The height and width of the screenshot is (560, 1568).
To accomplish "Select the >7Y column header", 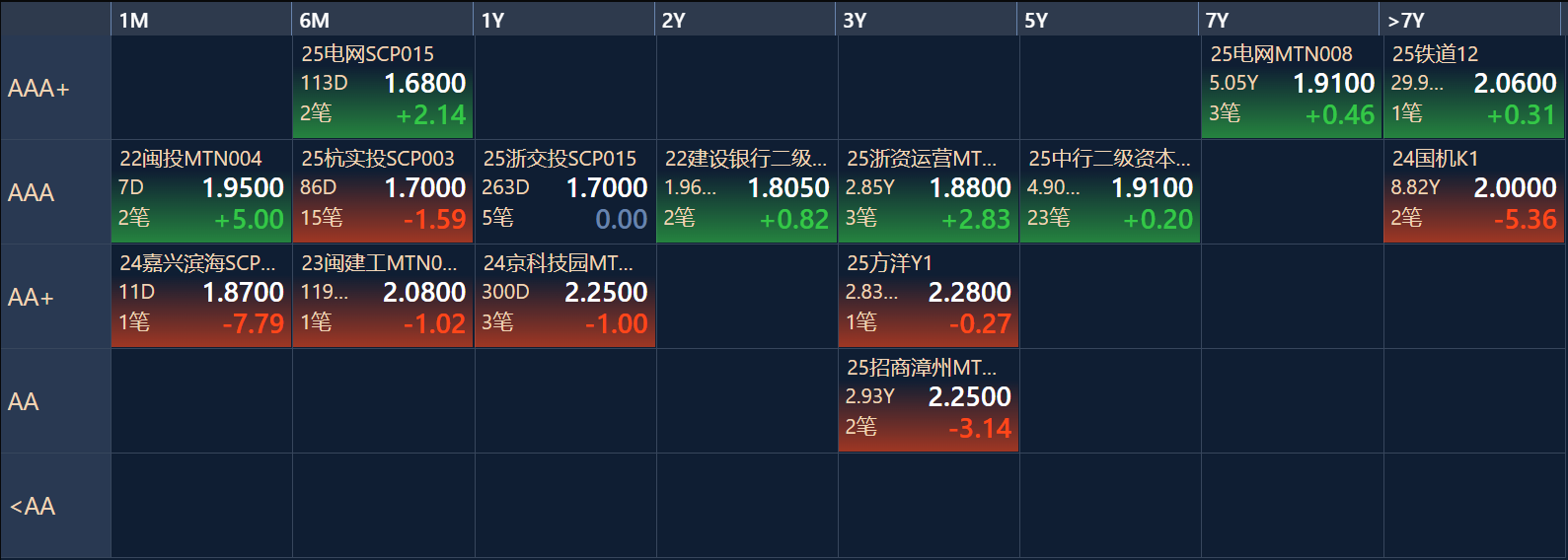I will tap(1470, 20).
